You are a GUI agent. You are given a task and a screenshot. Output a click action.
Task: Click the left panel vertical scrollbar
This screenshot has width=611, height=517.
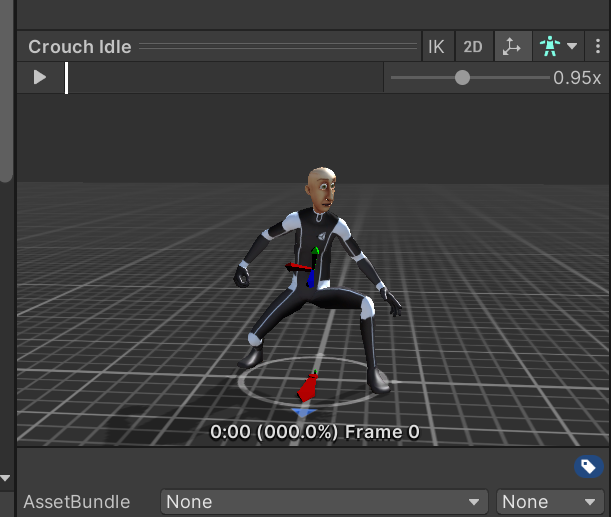tap(6, 91)
